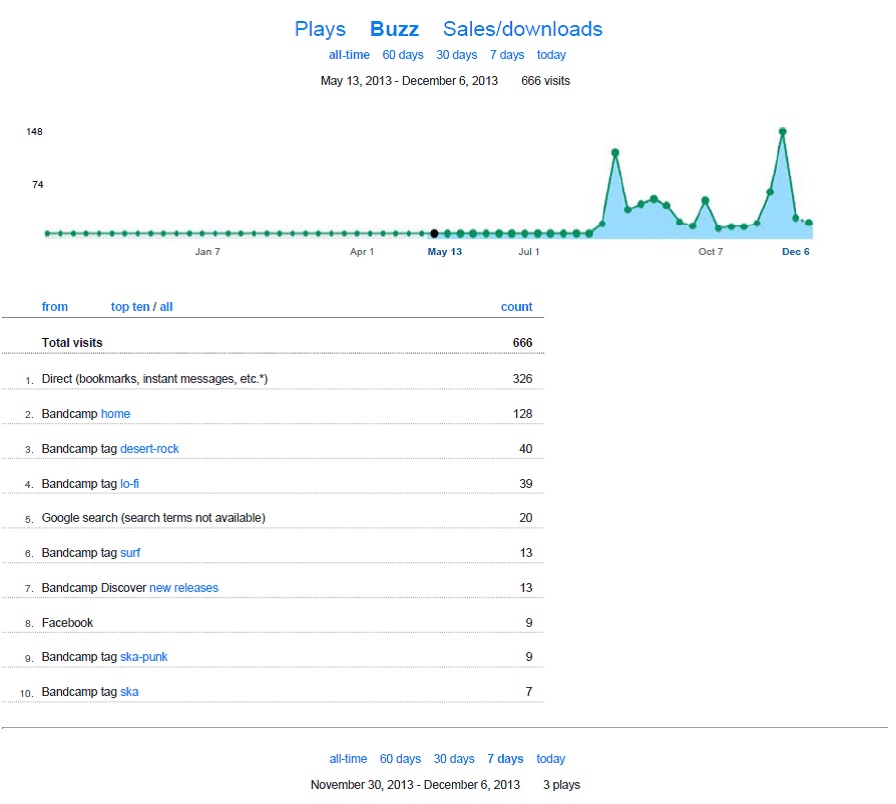Open the Bandcamp 'home' link
The height and width of the screenshot is (804, 896).
tap(115, 414)
